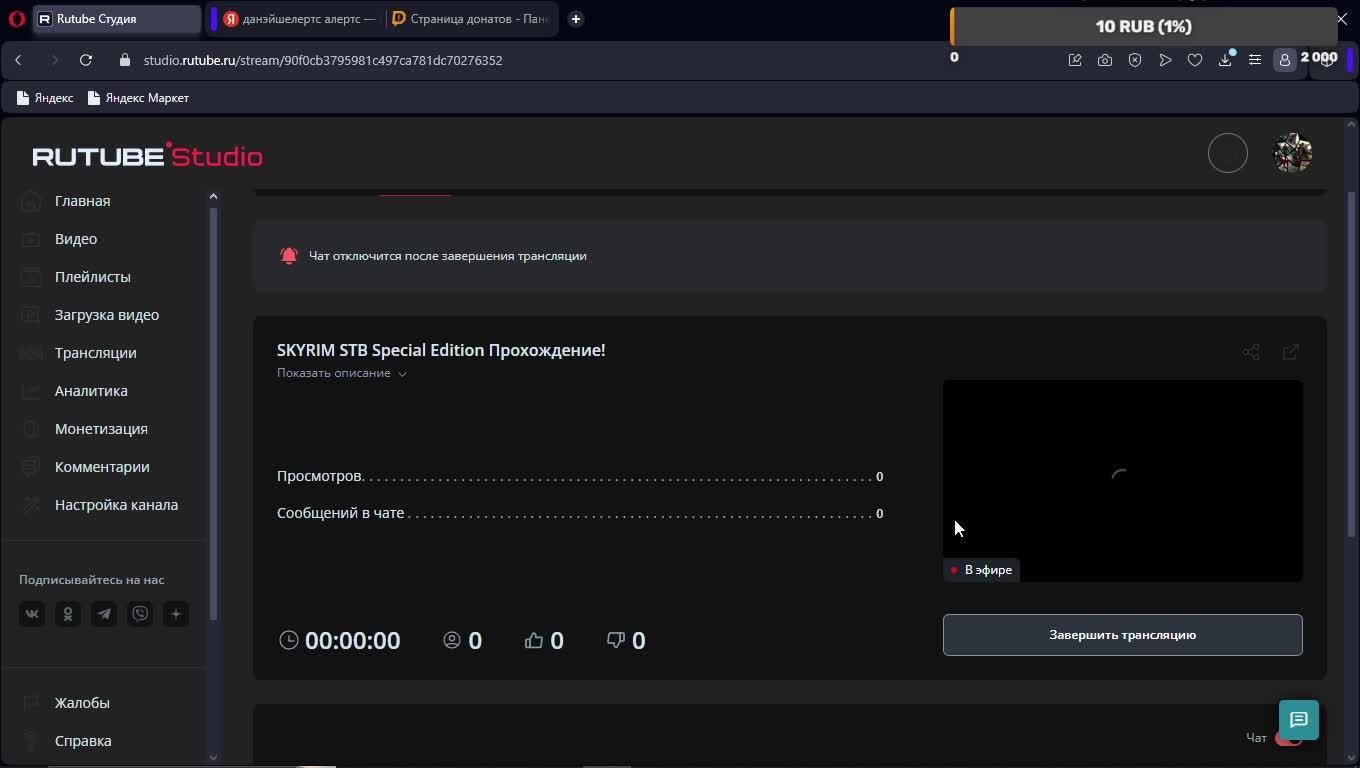Open the VK social link icon
The height and width of the screenshot is (768, 1360).
pyautogui.click(x=32, y=614)
